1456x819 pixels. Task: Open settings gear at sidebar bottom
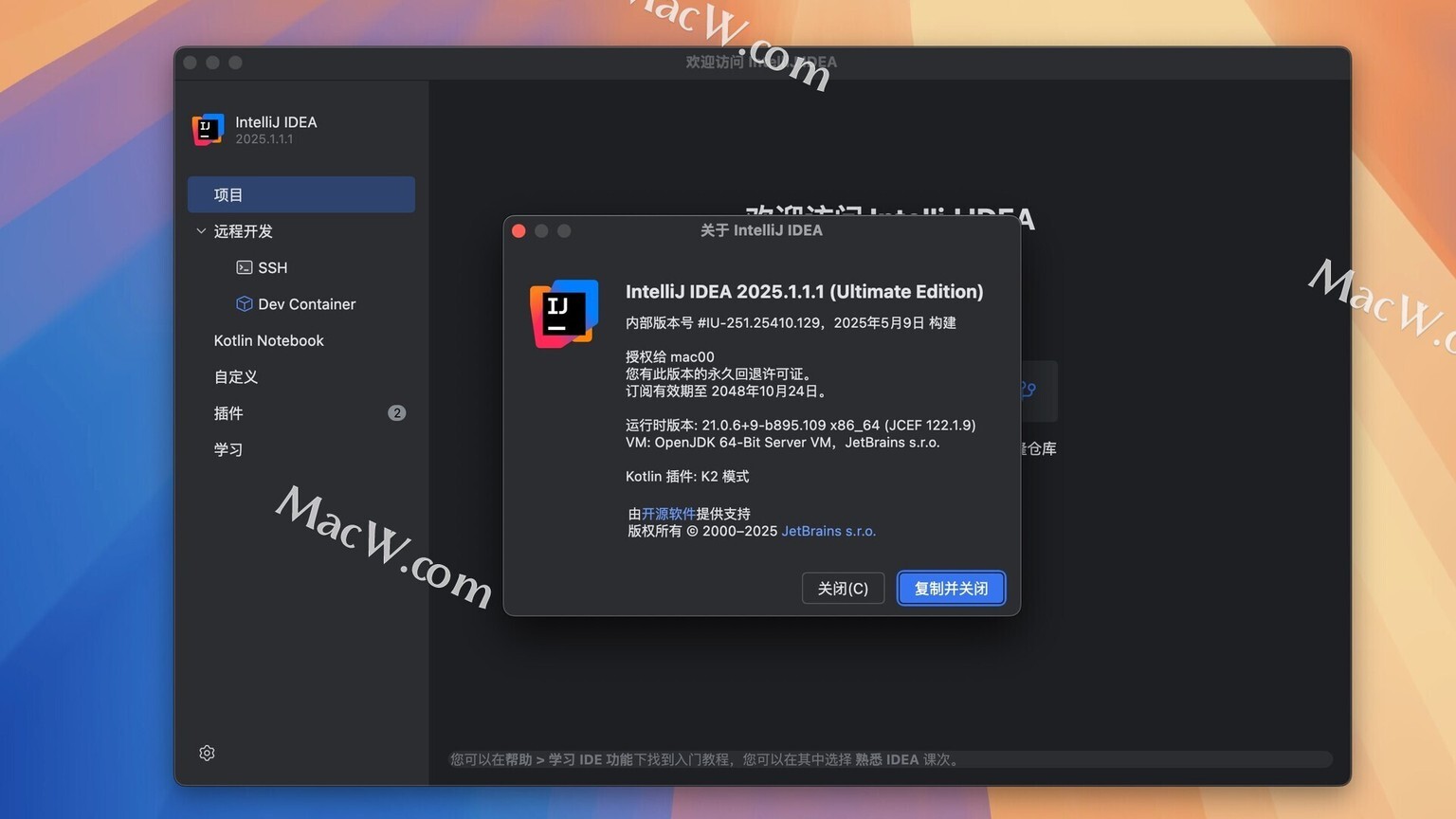point(207,753)
